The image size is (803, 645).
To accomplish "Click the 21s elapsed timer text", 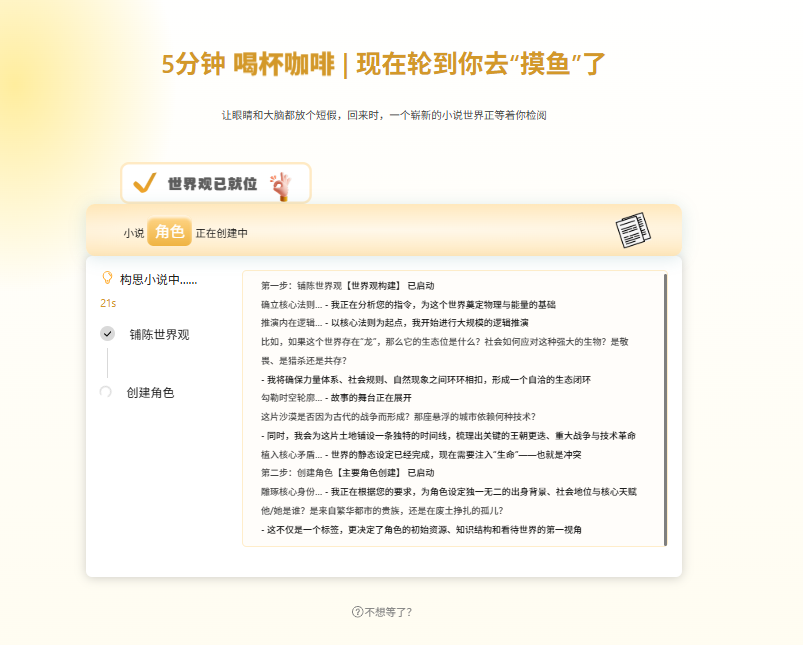I will [108, 303].
